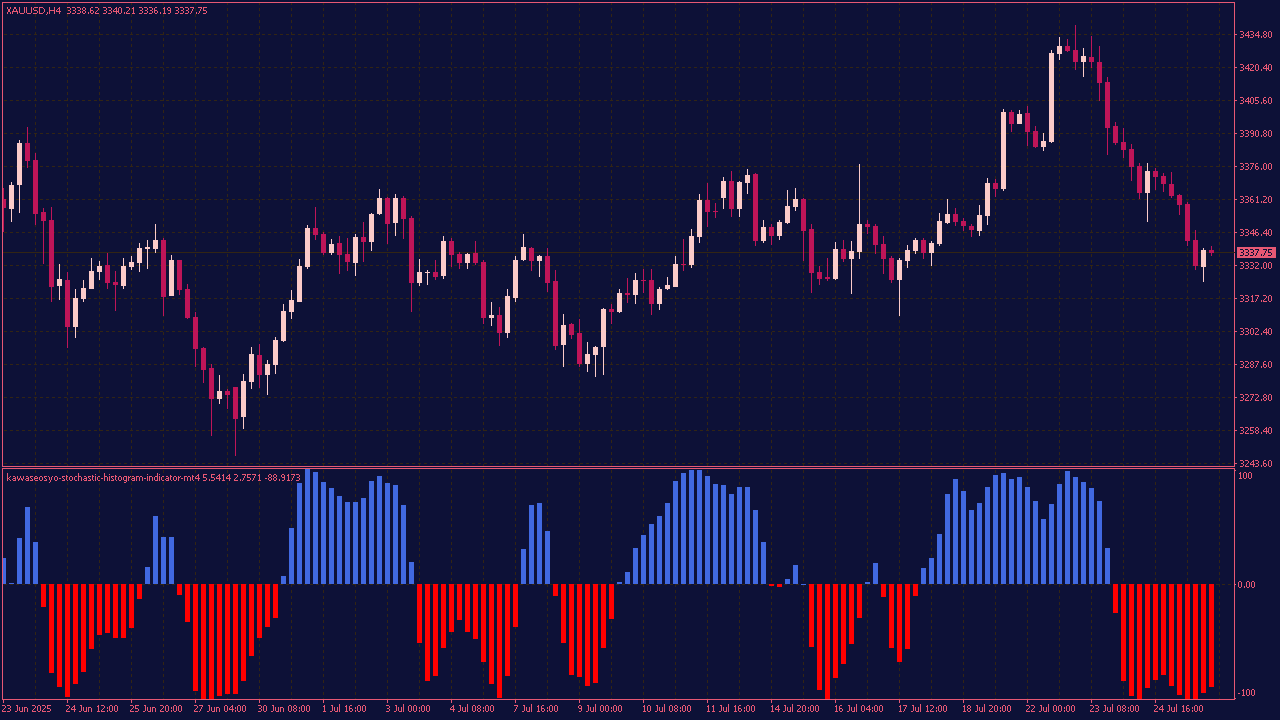
Task: Click the 23 Jun 2025 date label
Action: tap(27, 709)
